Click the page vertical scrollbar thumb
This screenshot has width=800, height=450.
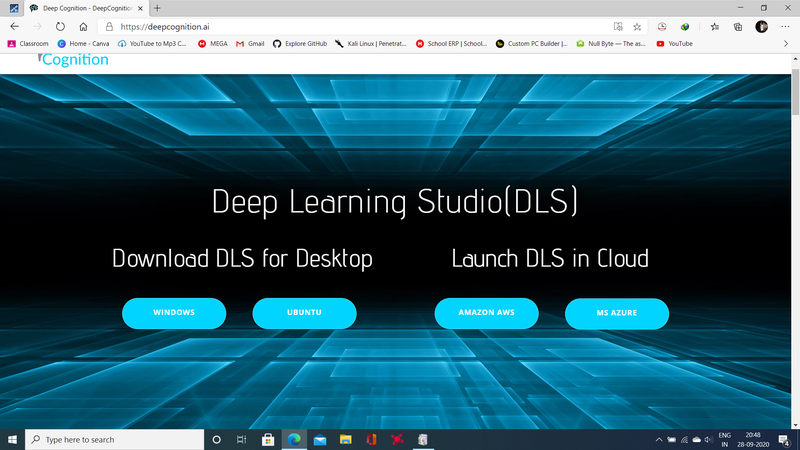coord(795,92)
